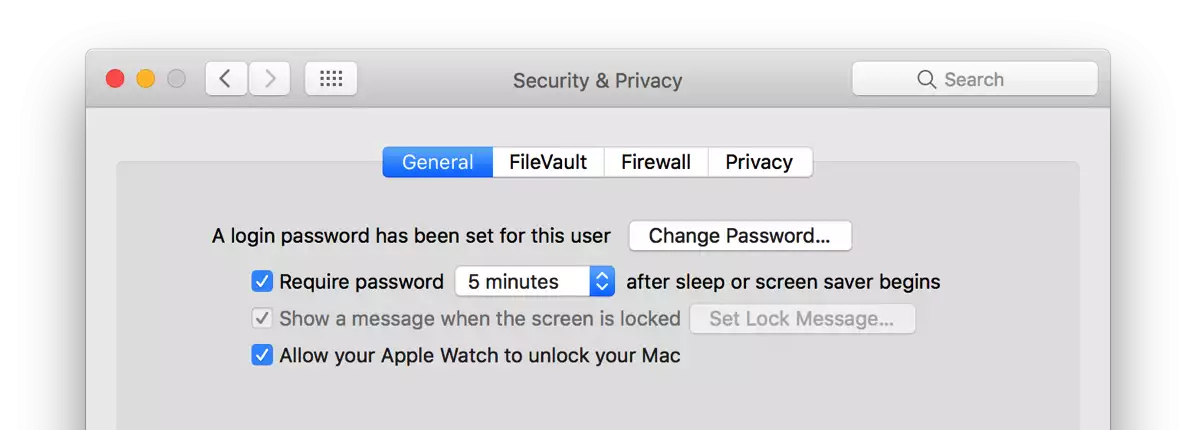Switch to the FileVault tab
The height and width of the screenshot is (430, 1196).
548,162
